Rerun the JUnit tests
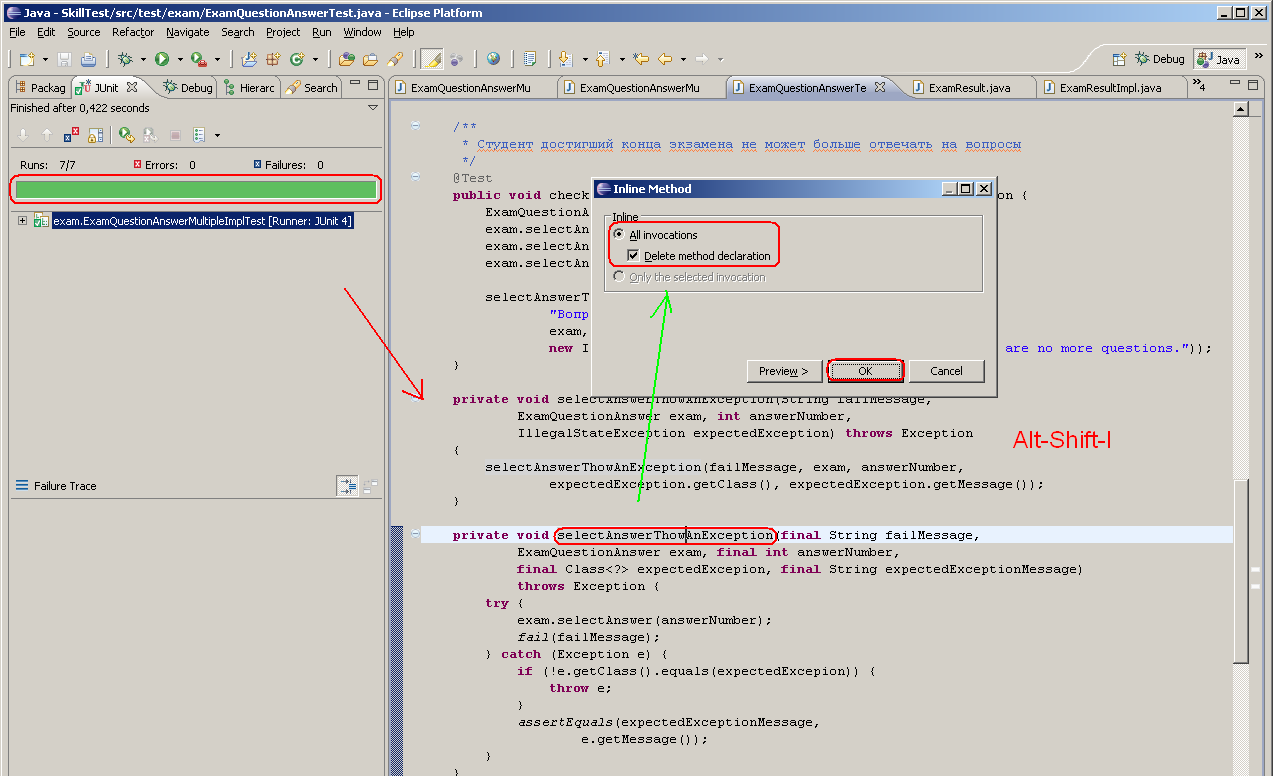Screen dimensions: 1273x776 124,133
